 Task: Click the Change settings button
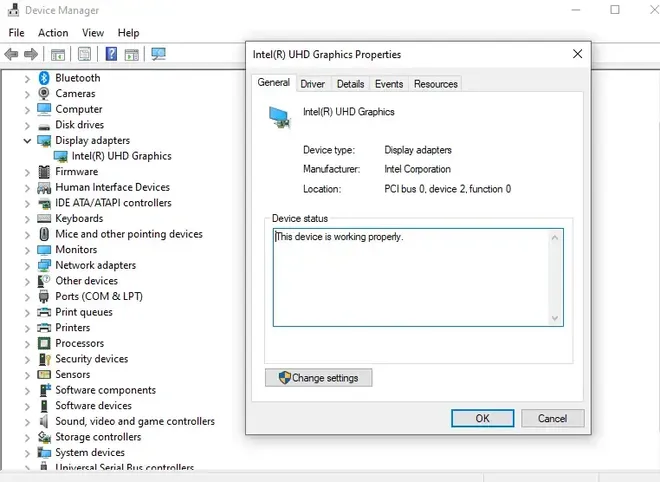pos(319,378)
